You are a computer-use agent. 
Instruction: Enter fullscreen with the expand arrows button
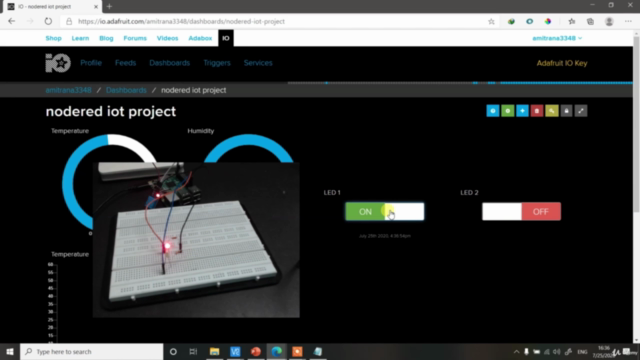[x=581, y=111]
